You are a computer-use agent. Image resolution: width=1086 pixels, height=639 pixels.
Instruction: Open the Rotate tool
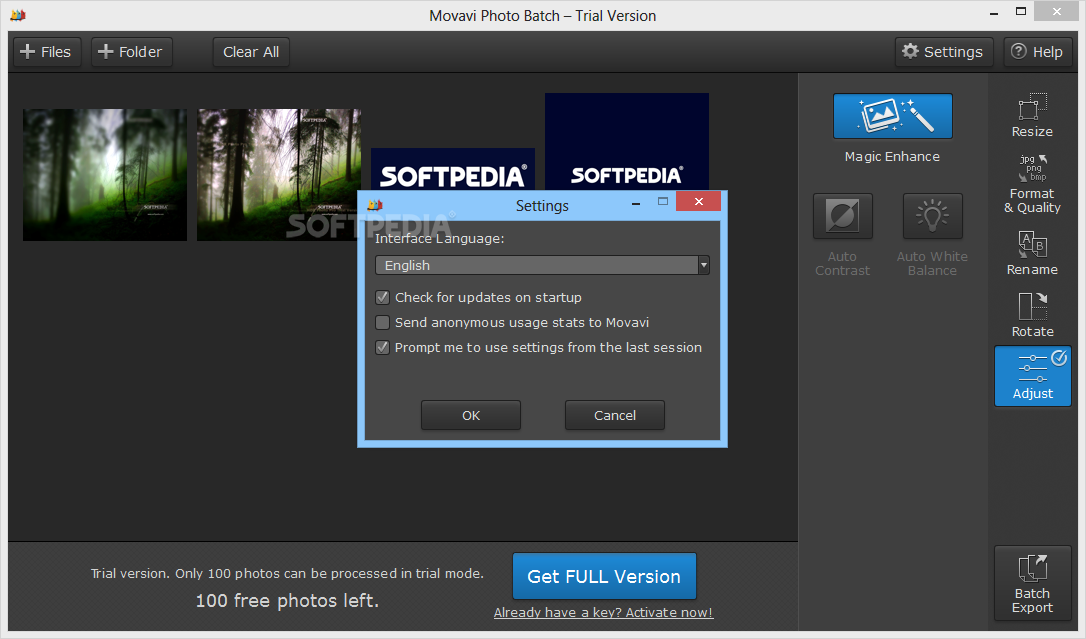pos(1032,315)
